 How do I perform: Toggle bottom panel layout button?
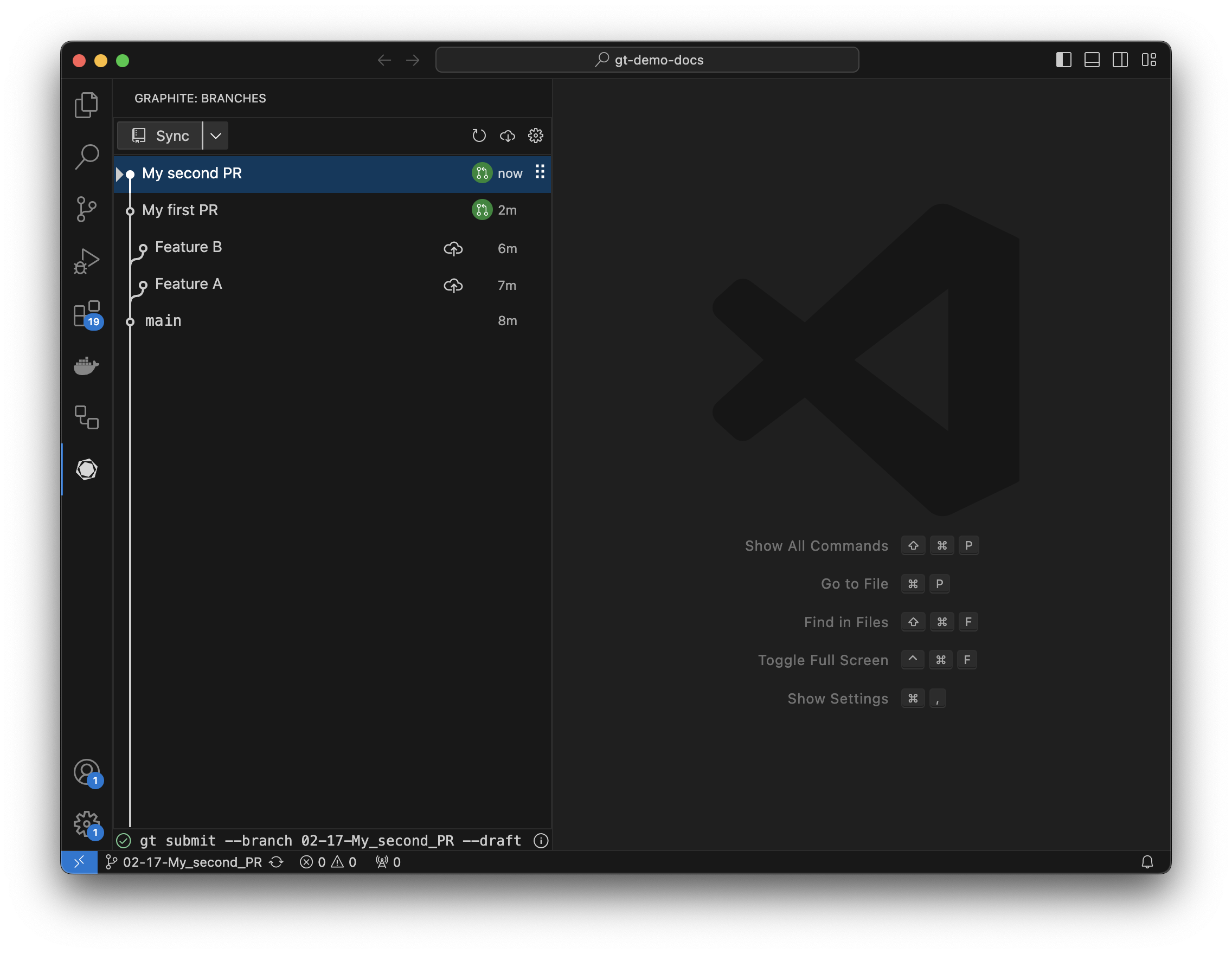coord(1092,60)
